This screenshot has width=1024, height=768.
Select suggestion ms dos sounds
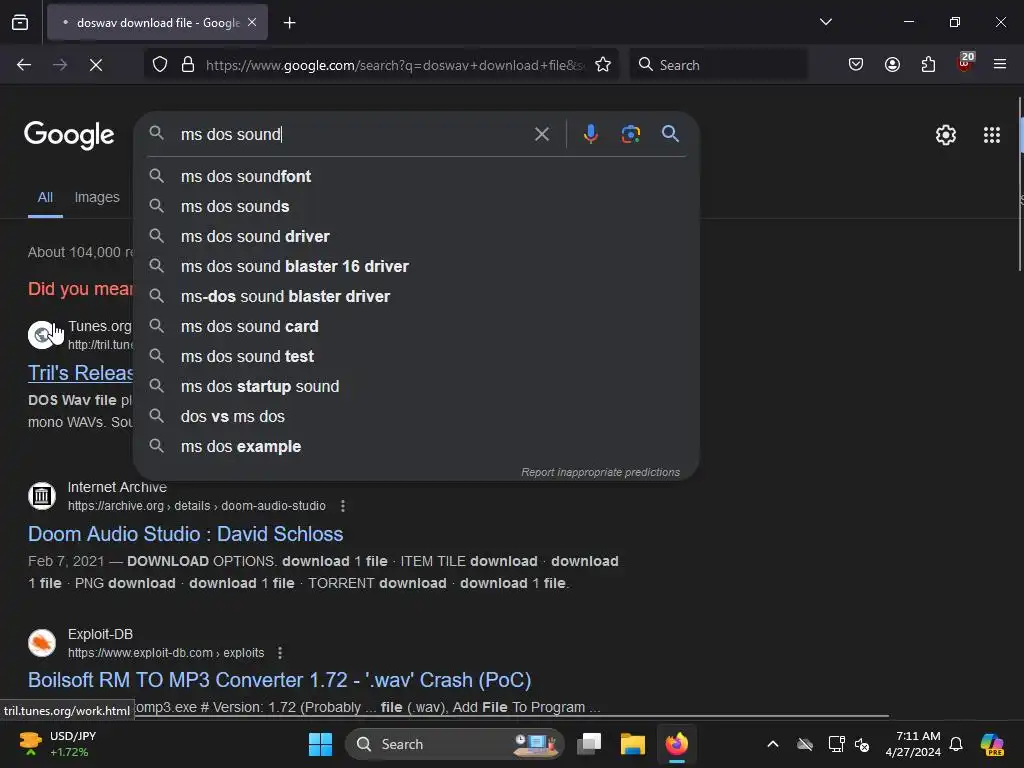(417, 206)
